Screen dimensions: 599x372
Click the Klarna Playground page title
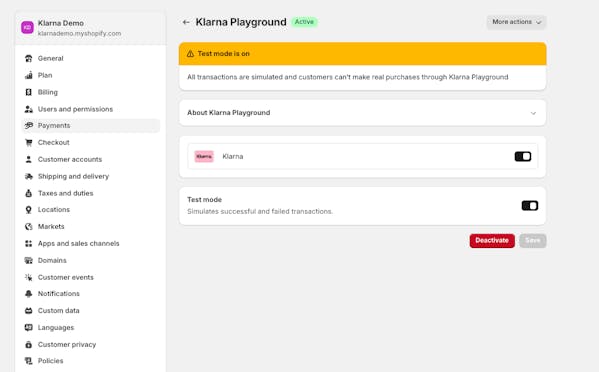point(241,22)
